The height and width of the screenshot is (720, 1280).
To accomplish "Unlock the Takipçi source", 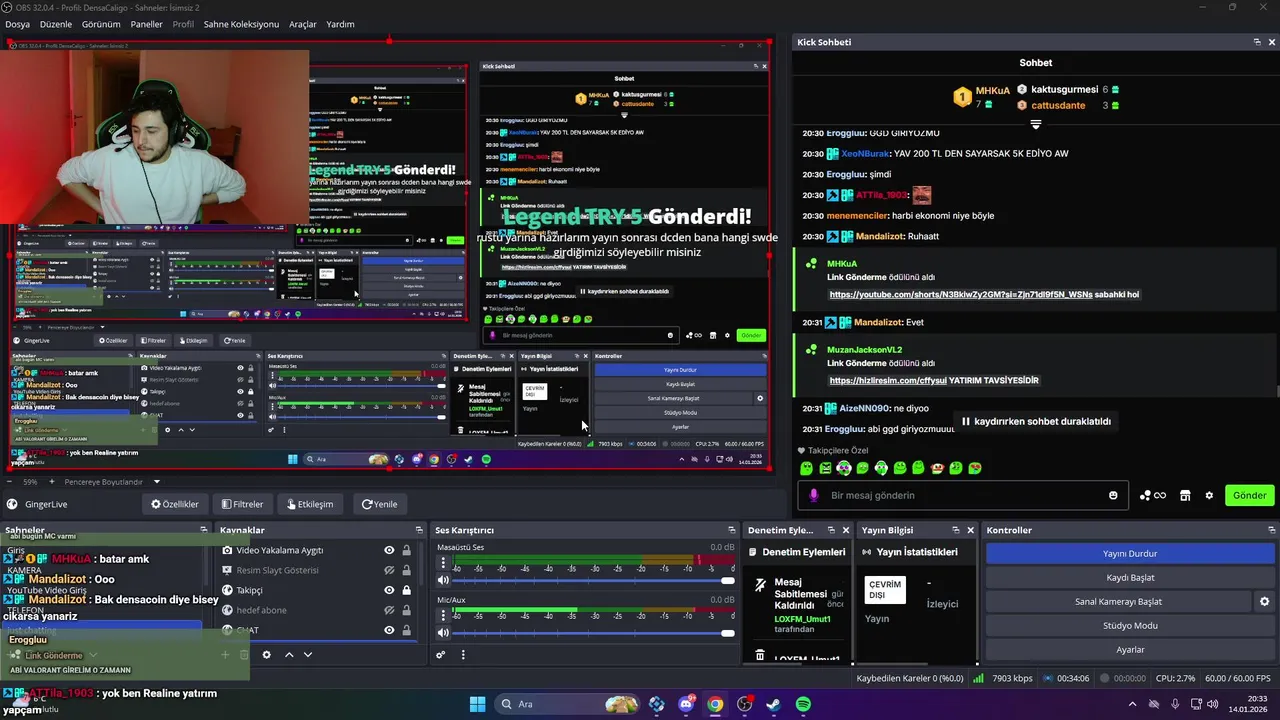I will point(406,590).
